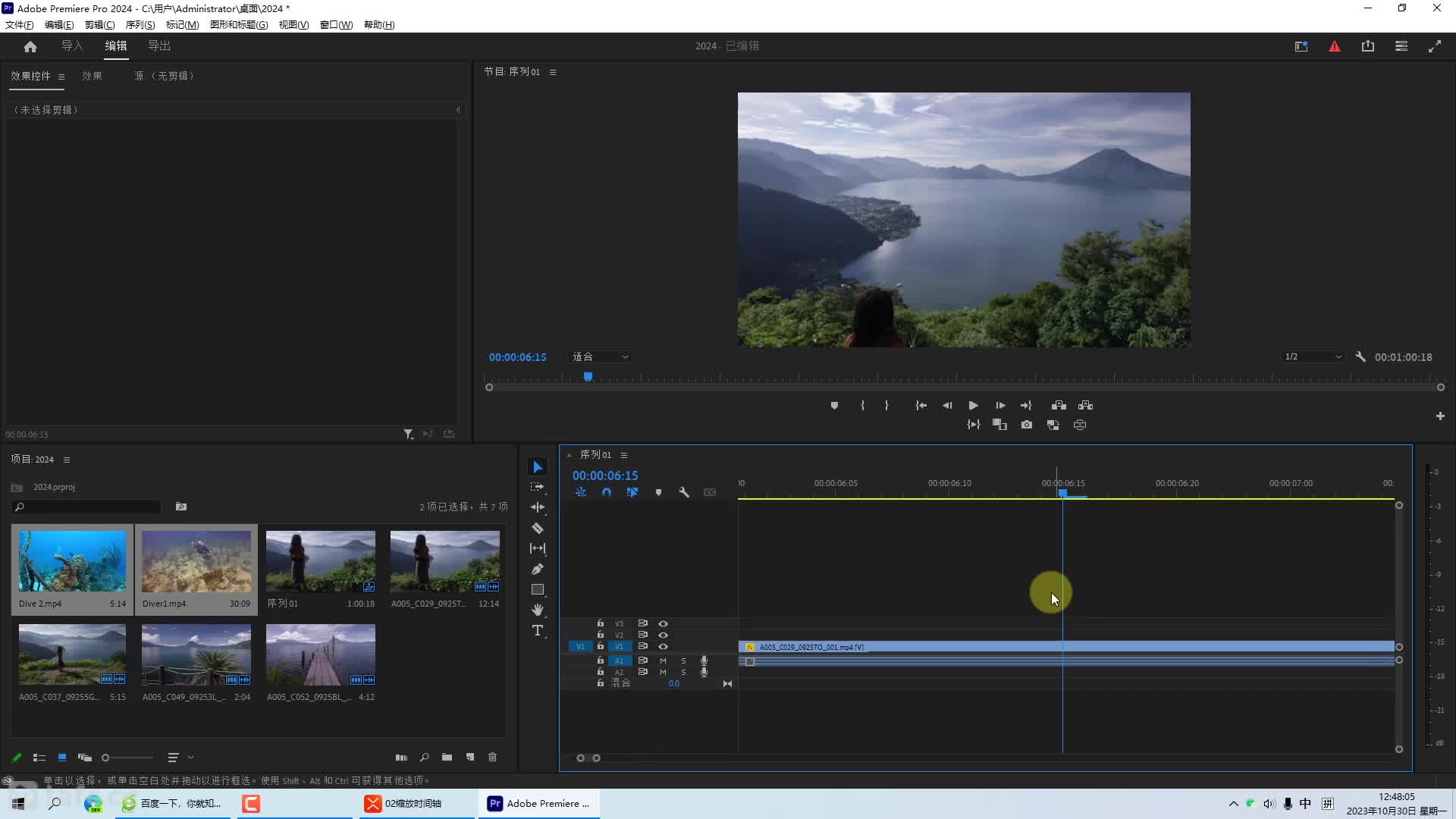Open zoom level dropdown showing 适合
The width and height of the screenshot is (1456, 819).
pyautogui.click(x=599, y=356)
